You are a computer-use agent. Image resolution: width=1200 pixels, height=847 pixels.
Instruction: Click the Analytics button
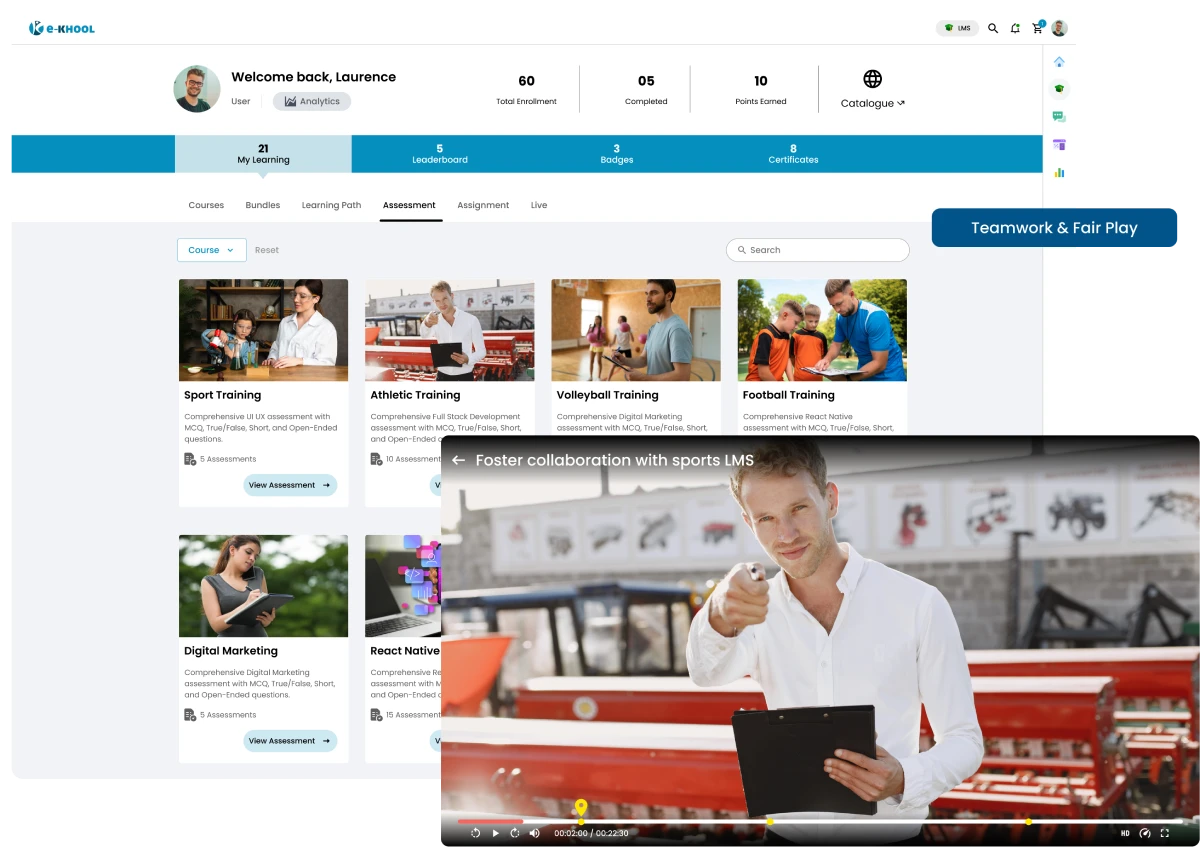point(312,101)
